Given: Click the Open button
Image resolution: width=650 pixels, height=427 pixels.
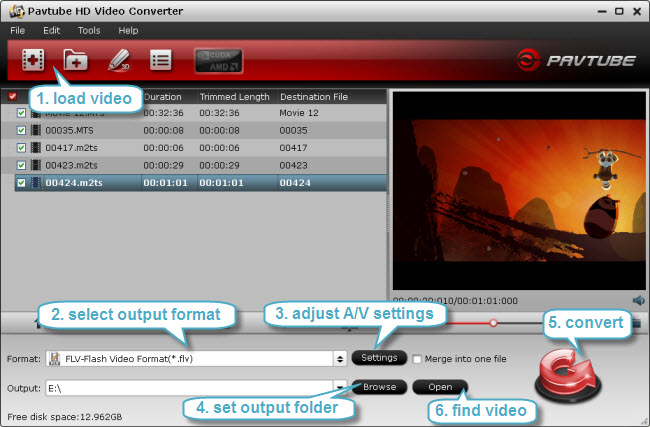Looking at the screenshot, I should (x=440, y=387).
